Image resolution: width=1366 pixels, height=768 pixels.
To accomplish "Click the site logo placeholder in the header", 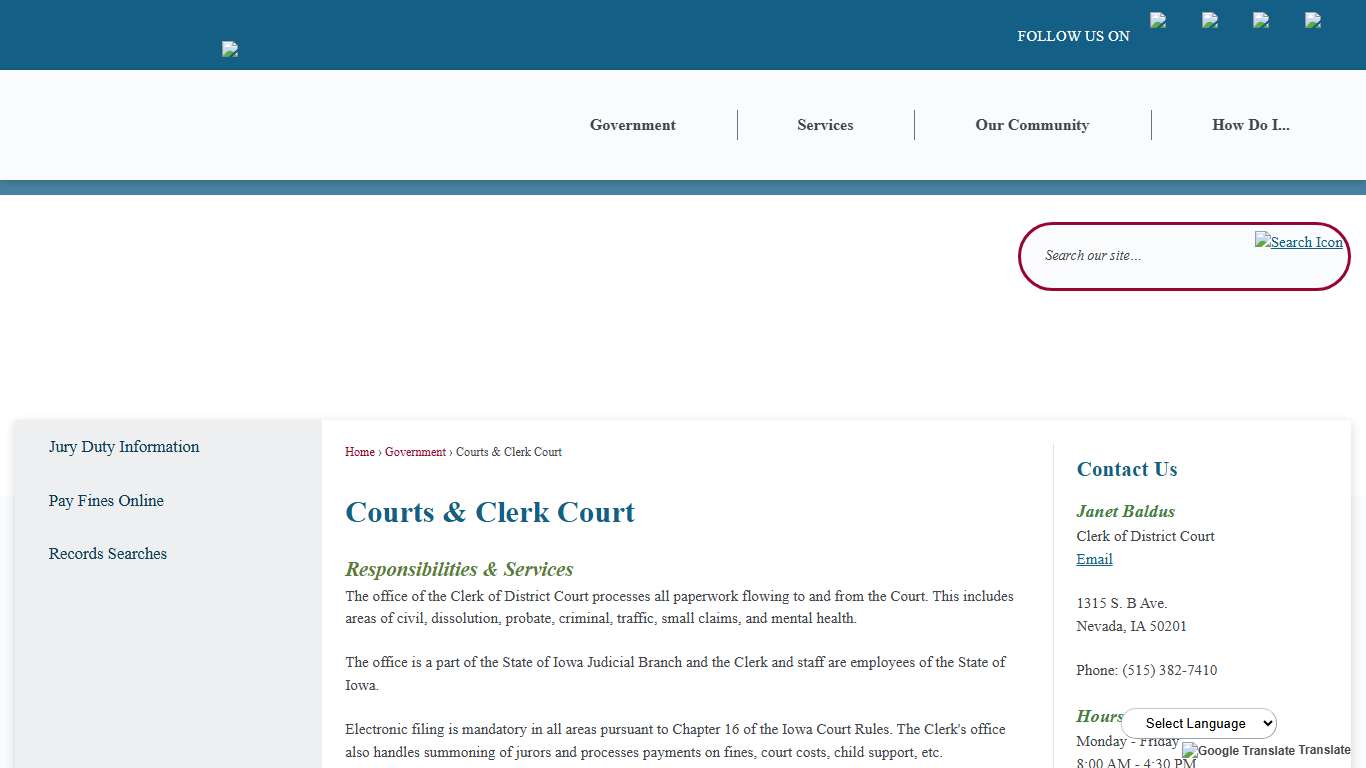I will (229, 49).
